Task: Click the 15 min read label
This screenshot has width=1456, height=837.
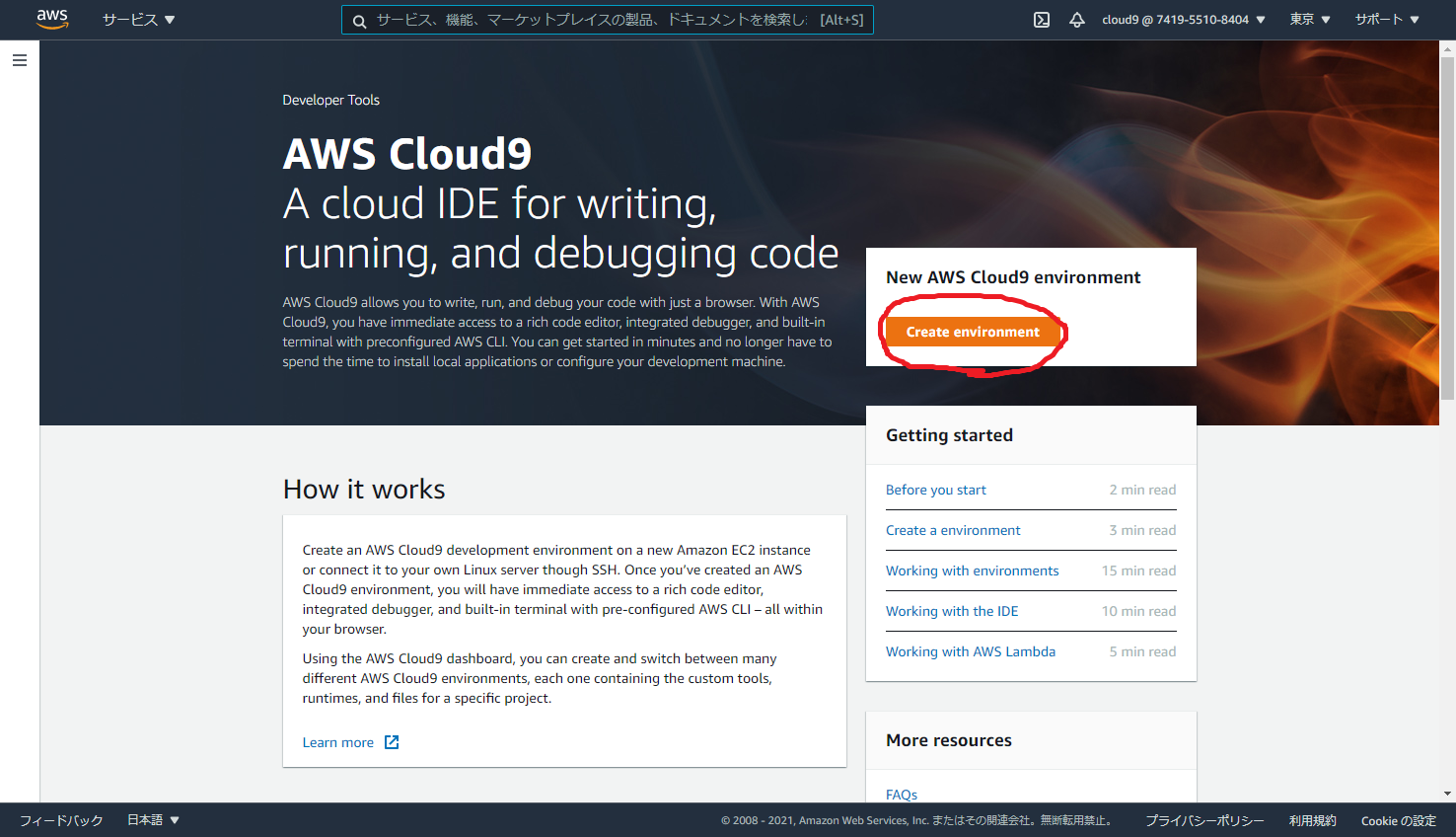Action: 1139,571
